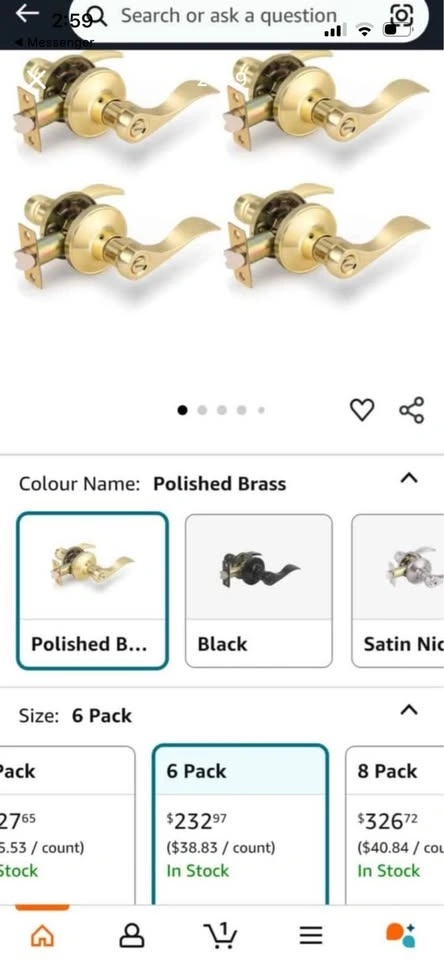Open Rufus AI assistant icon

pos(401,934)
